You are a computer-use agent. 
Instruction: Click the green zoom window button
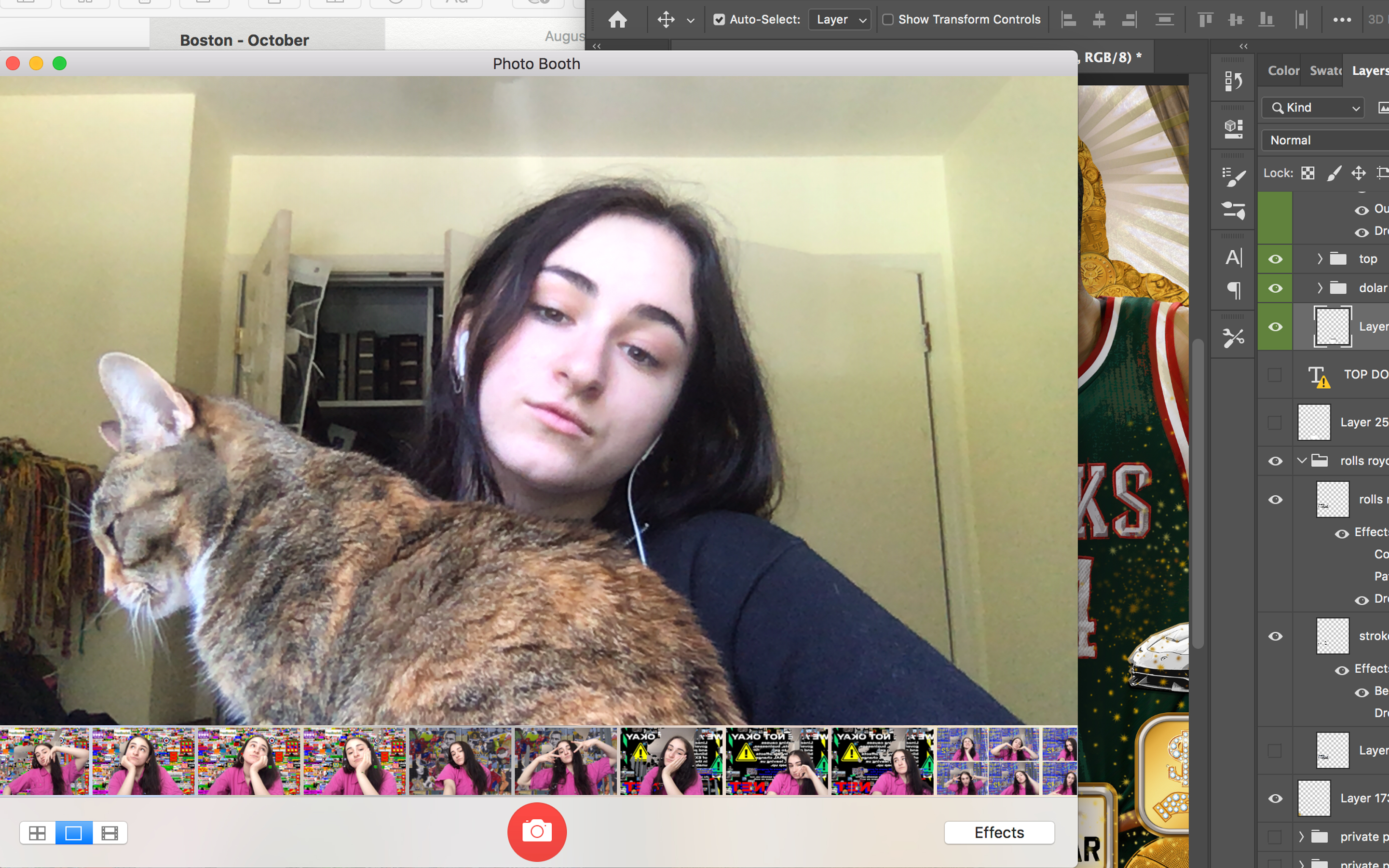point(60,63)
